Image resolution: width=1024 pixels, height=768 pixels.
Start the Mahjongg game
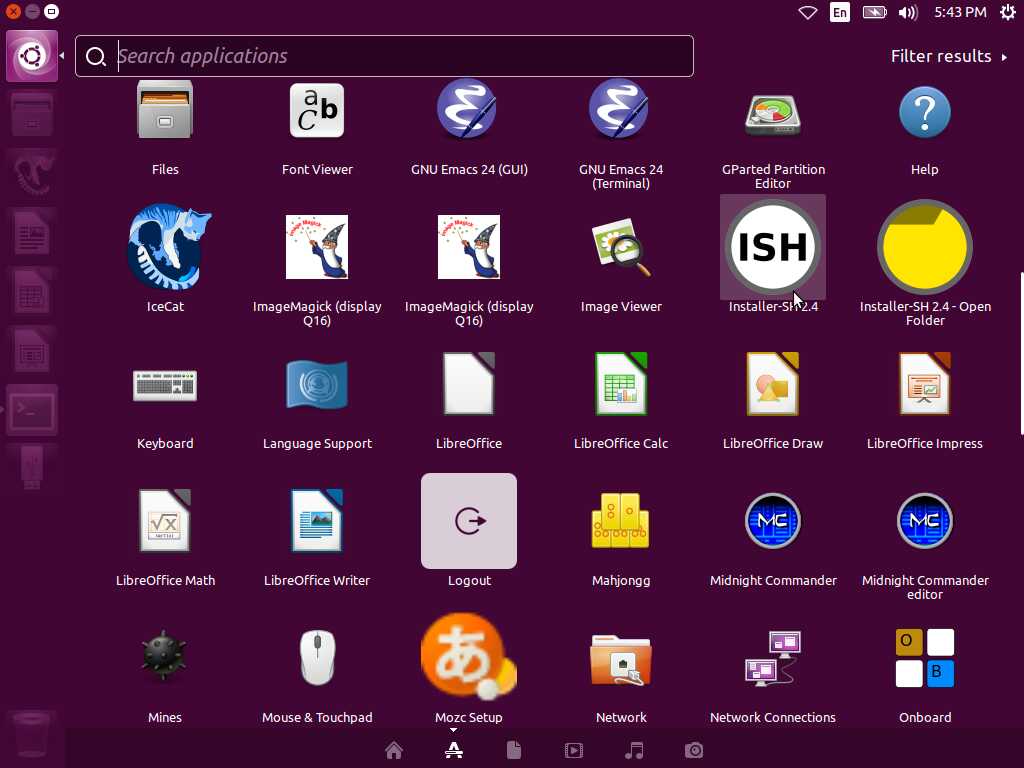[x=620, y=521]
